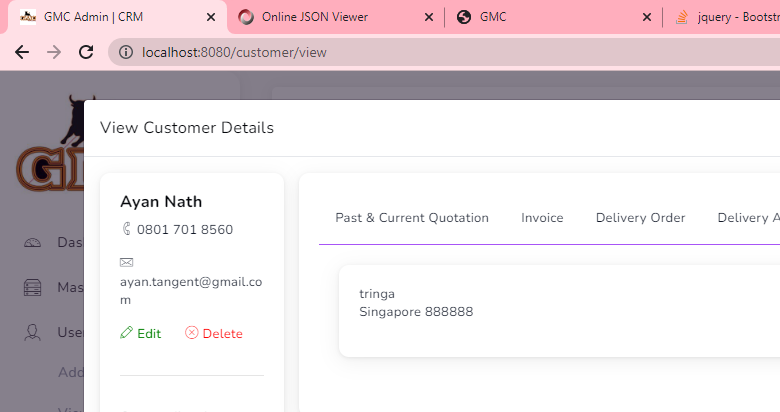This screenshot has height=412, width=780.
Task: Delete the customer Ayan Nath
Action: coord(214,333)
